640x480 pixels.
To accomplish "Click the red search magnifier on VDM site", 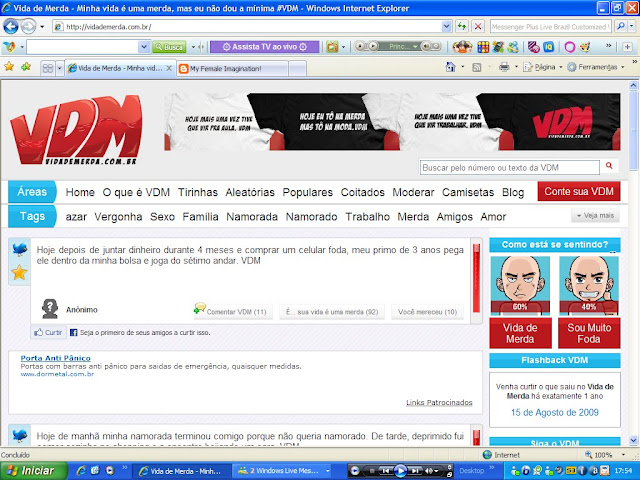I will pyautogui.click(x=609, y=165).
